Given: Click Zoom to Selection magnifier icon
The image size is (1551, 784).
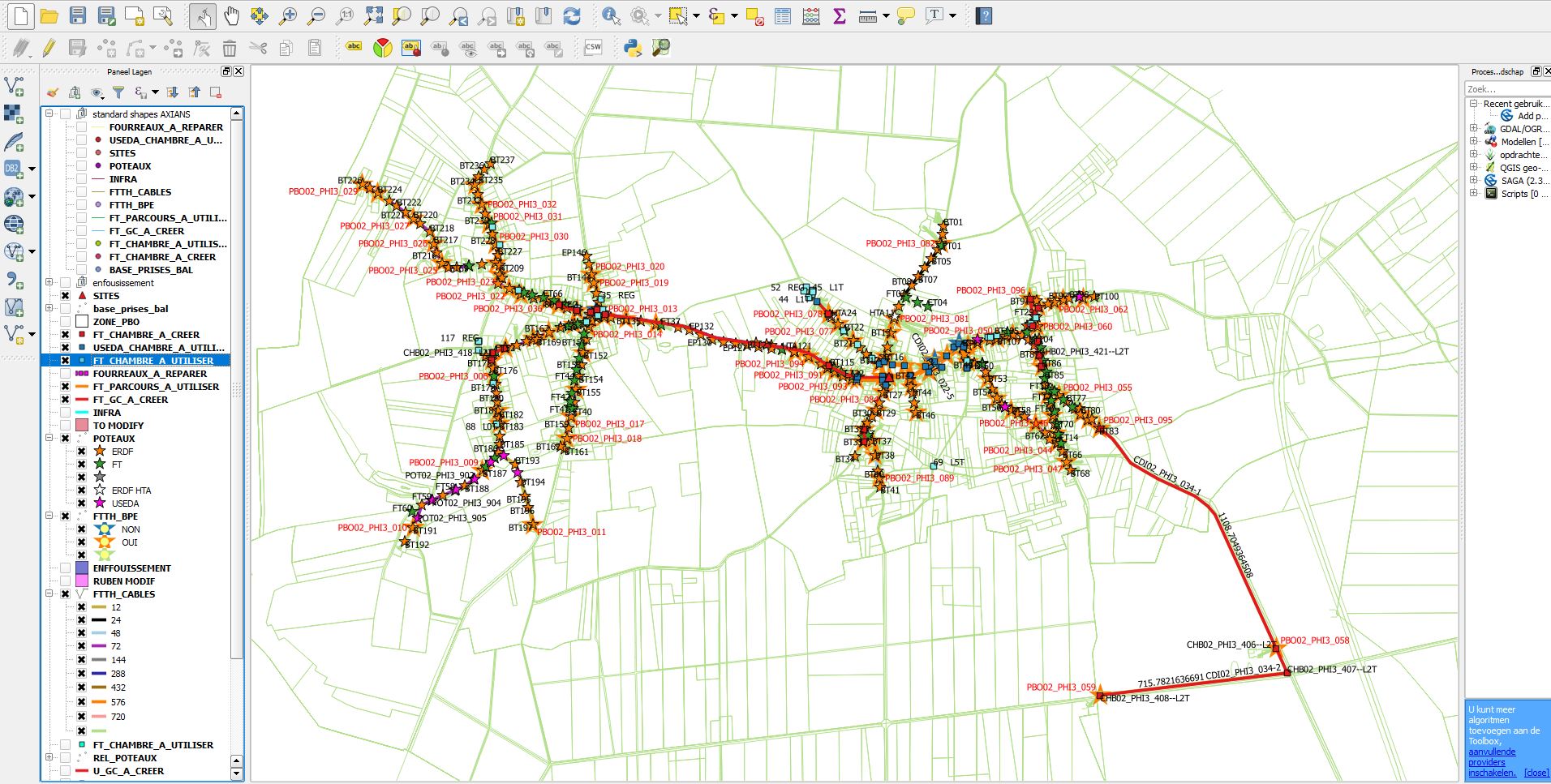Looking at the screenshot, I should point(401,15).
